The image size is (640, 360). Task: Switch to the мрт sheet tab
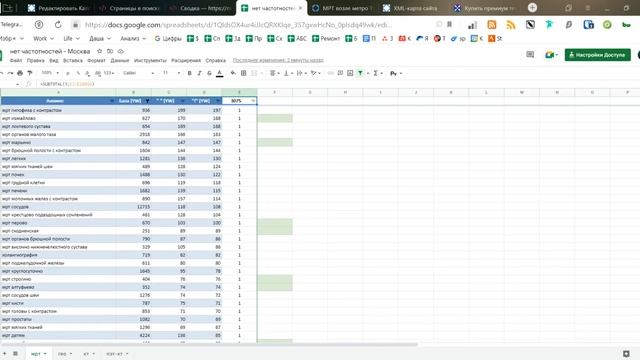coord(39,354)
